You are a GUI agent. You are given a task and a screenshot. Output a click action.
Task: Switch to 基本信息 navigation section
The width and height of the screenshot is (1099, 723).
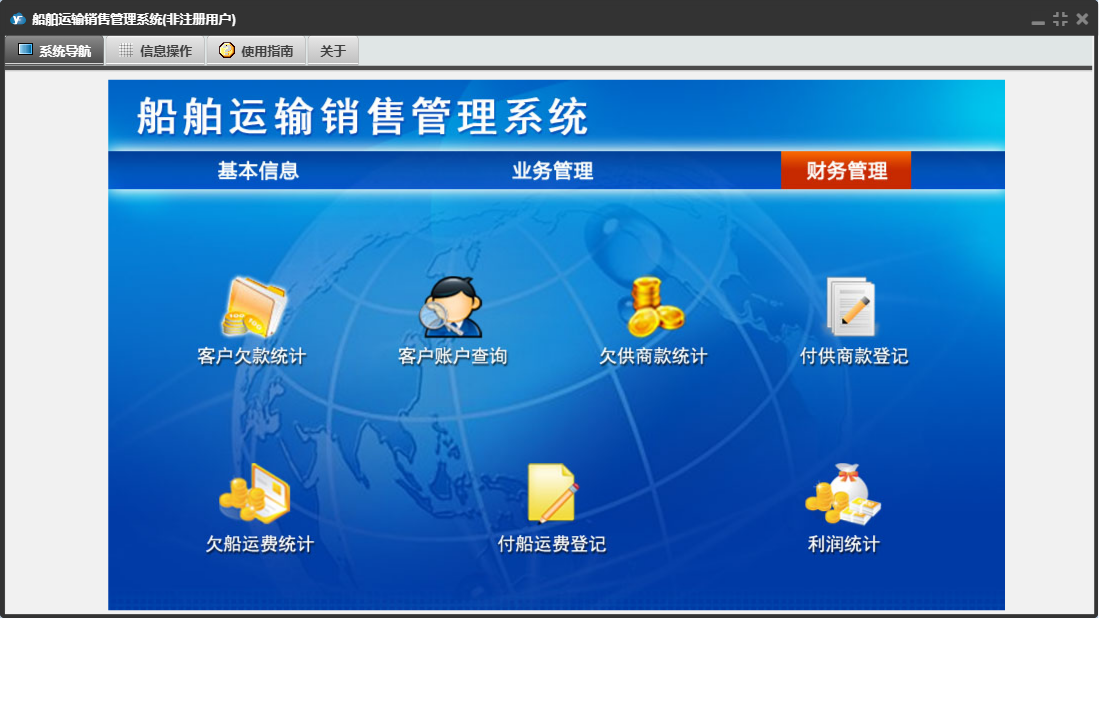[x=258, y=171]
